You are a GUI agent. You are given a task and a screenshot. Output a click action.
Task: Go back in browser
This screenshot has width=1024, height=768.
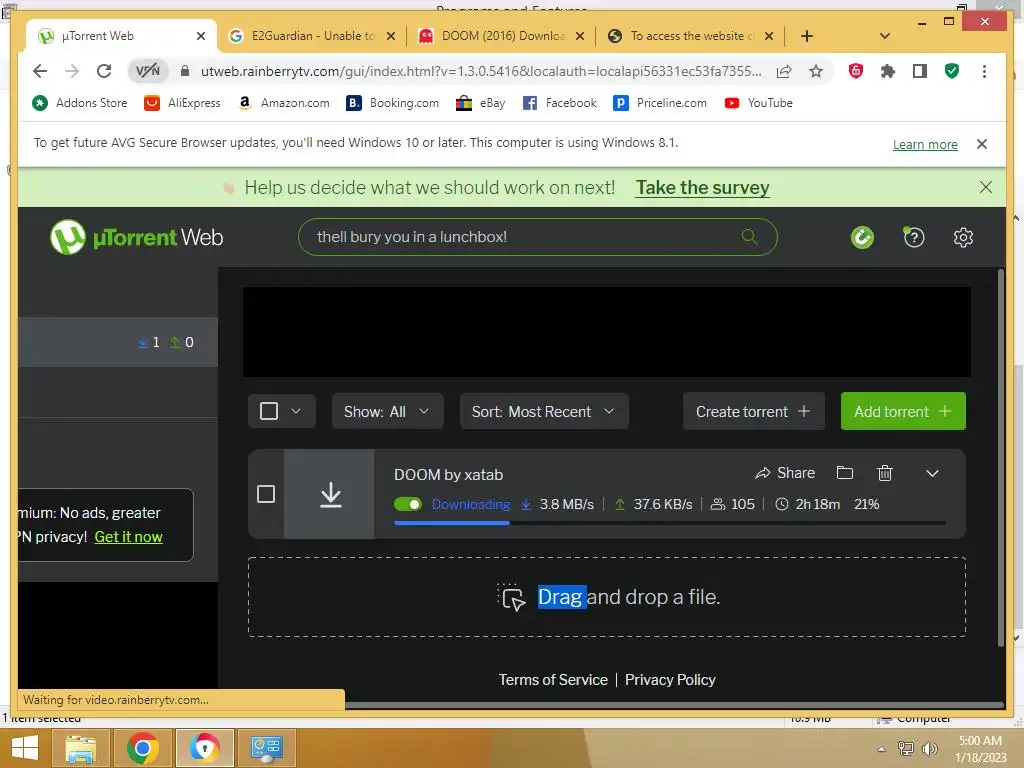tap(40, 71)
